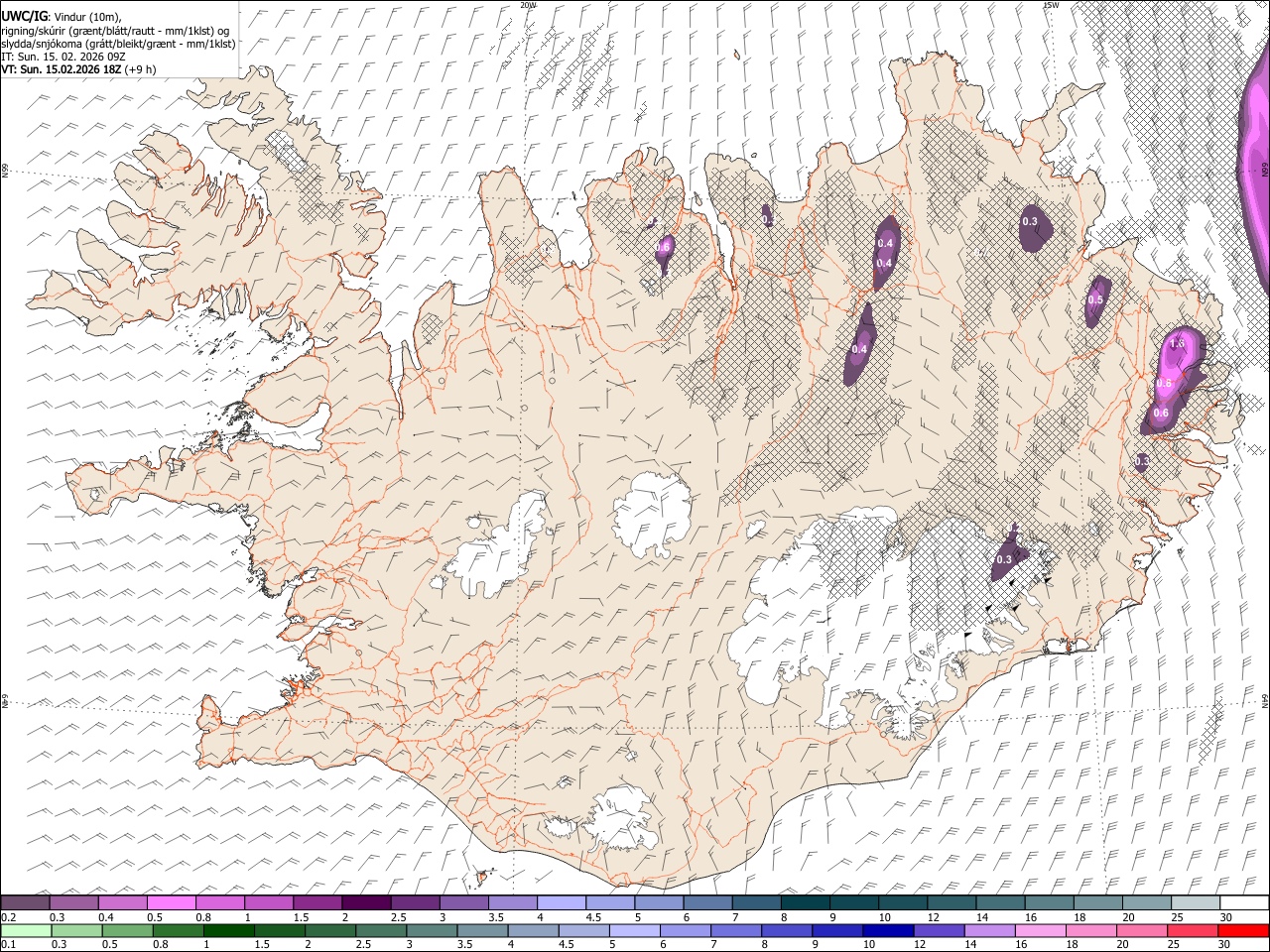Click upper scale swatch between 0.3 and 0.4
Image resolution: width=1270 pixels, height=952 pixels.
(73, 902)
